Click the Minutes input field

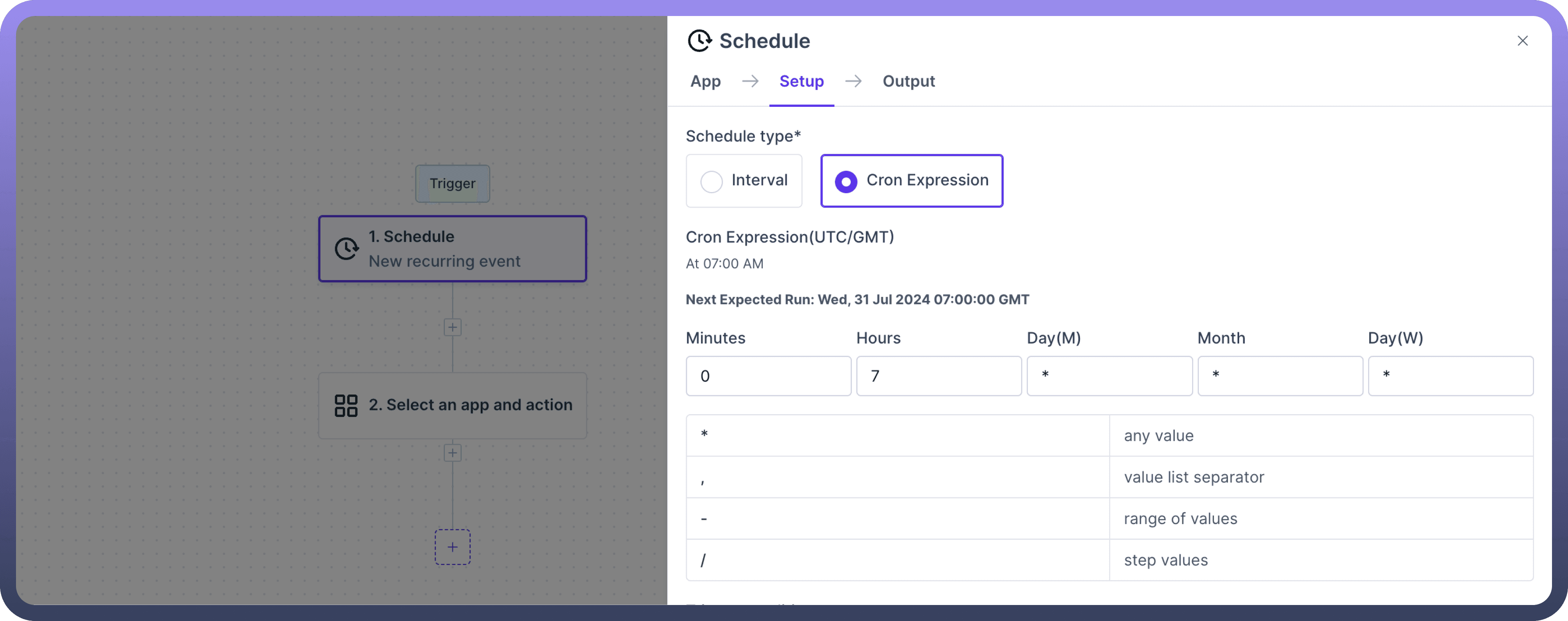(x=768, y=376)
